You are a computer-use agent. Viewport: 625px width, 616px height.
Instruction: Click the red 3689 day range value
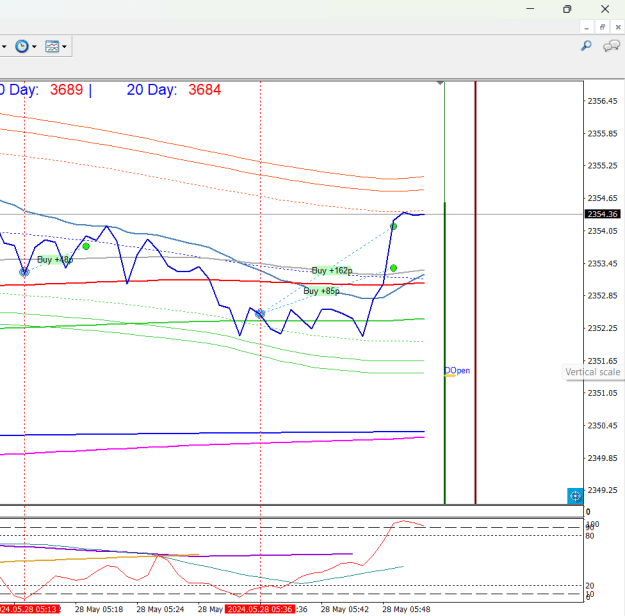pos(66,90)
